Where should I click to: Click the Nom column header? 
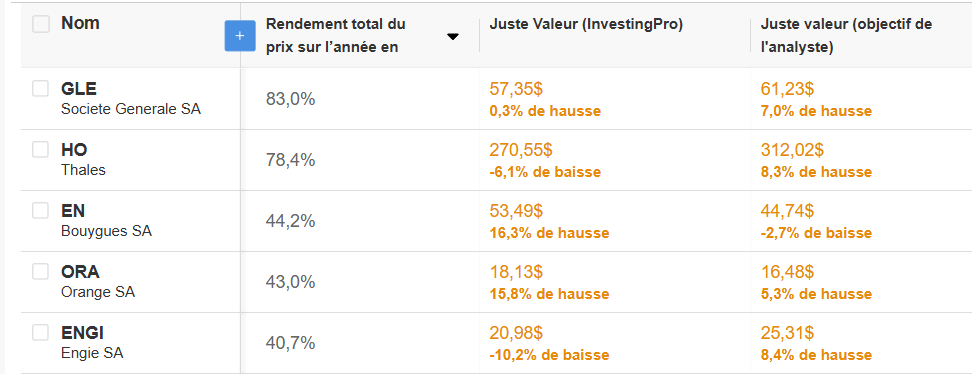click(x=80, y=24)
